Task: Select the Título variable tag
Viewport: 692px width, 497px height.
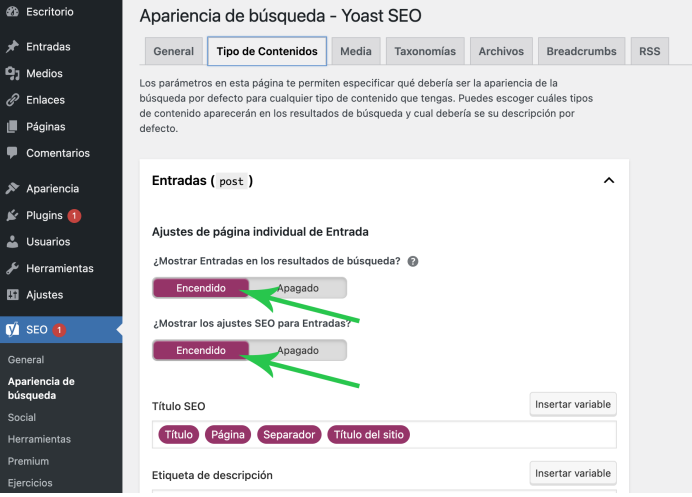Action: click(x=179, y=434)
